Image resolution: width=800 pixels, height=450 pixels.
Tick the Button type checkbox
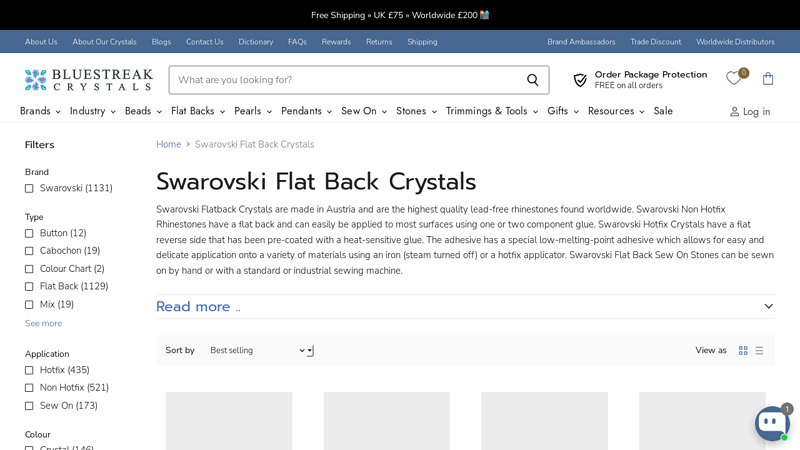coord(29,233)
